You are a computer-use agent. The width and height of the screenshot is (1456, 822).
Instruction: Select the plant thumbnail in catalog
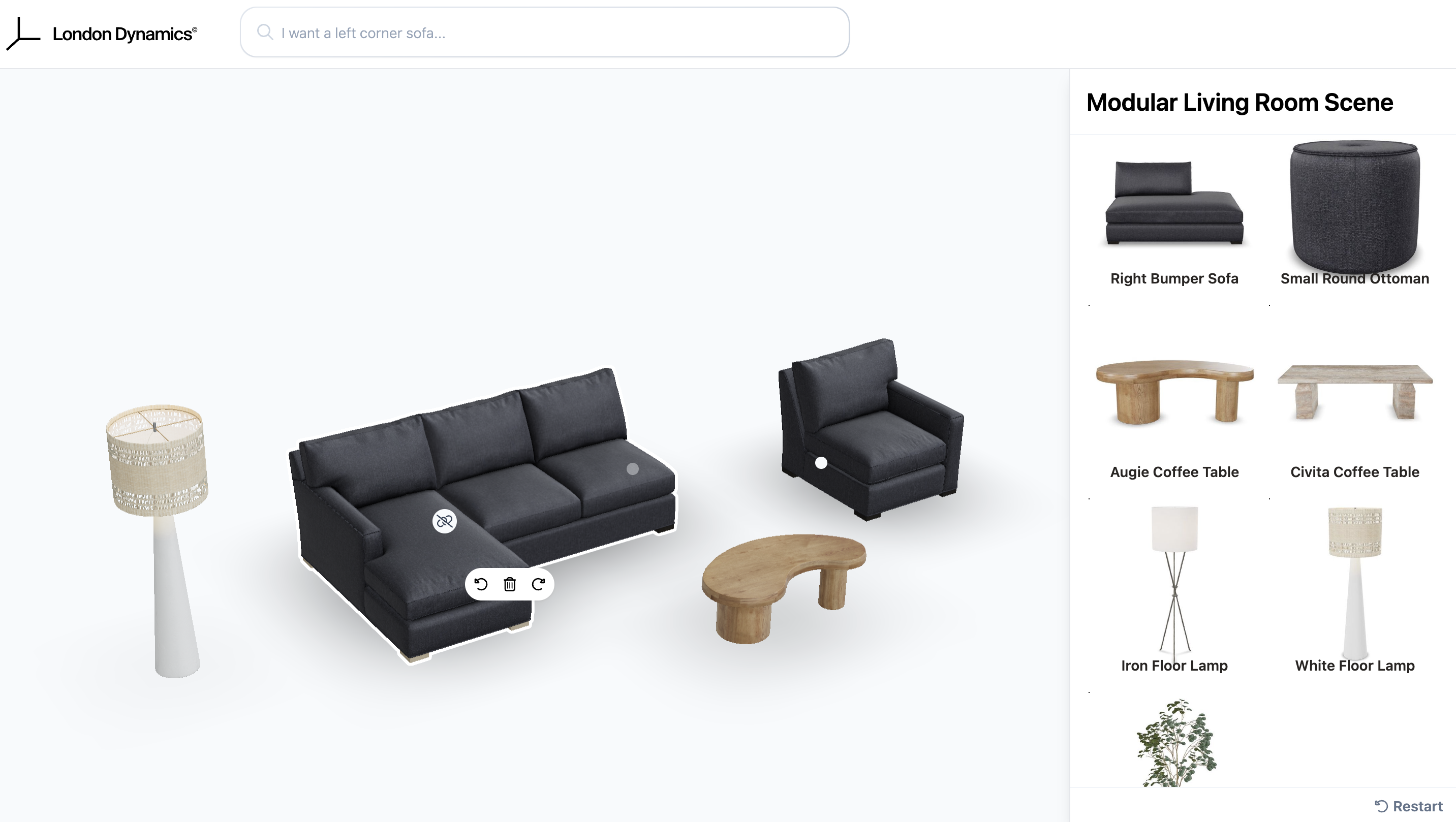[x=1175, y=742]
